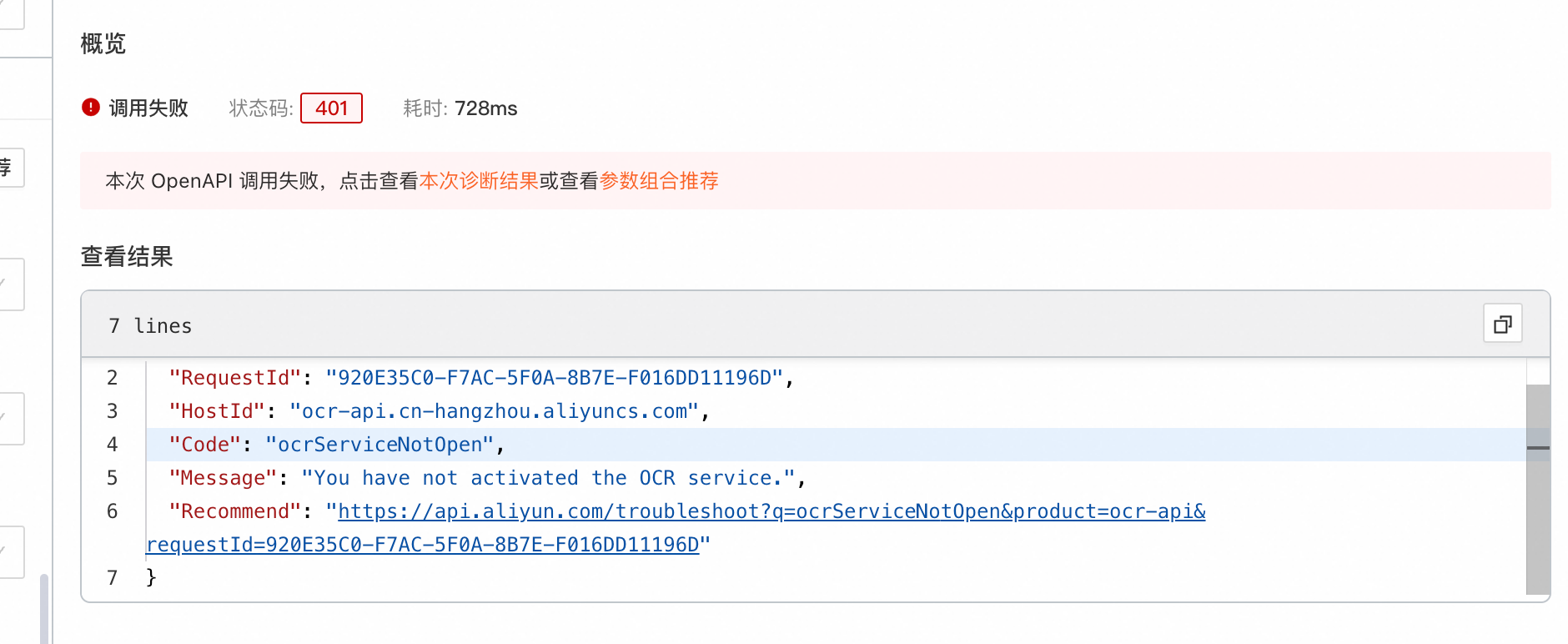Image resolution: width=1568 pixels, height=644 pixels.
Task: Click the "You have not activated" message text
Action: pyautogui.click(x=547, y=478)
